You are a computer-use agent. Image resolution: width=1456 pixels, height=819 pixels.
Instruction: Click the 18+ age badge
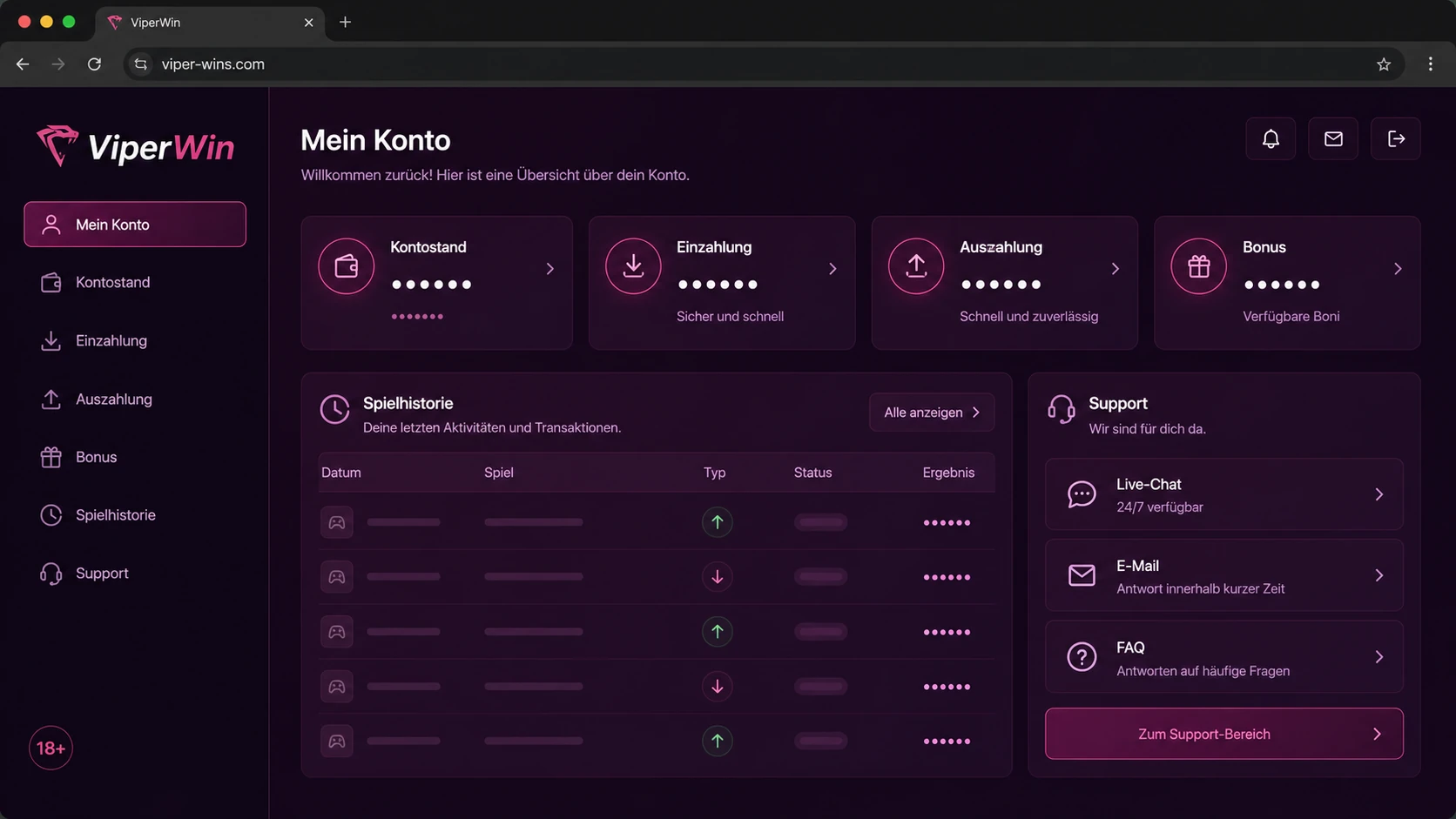pyautogui.click(x=51, y=749)
